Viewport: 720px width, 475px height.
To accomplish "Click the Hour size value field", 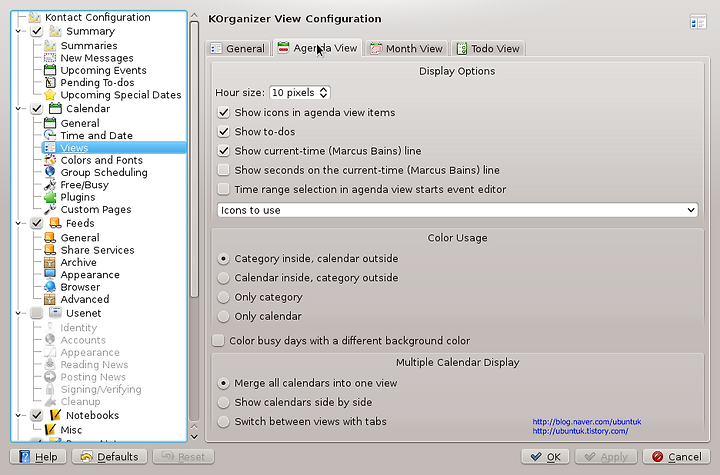I will (x=294, y=92).
